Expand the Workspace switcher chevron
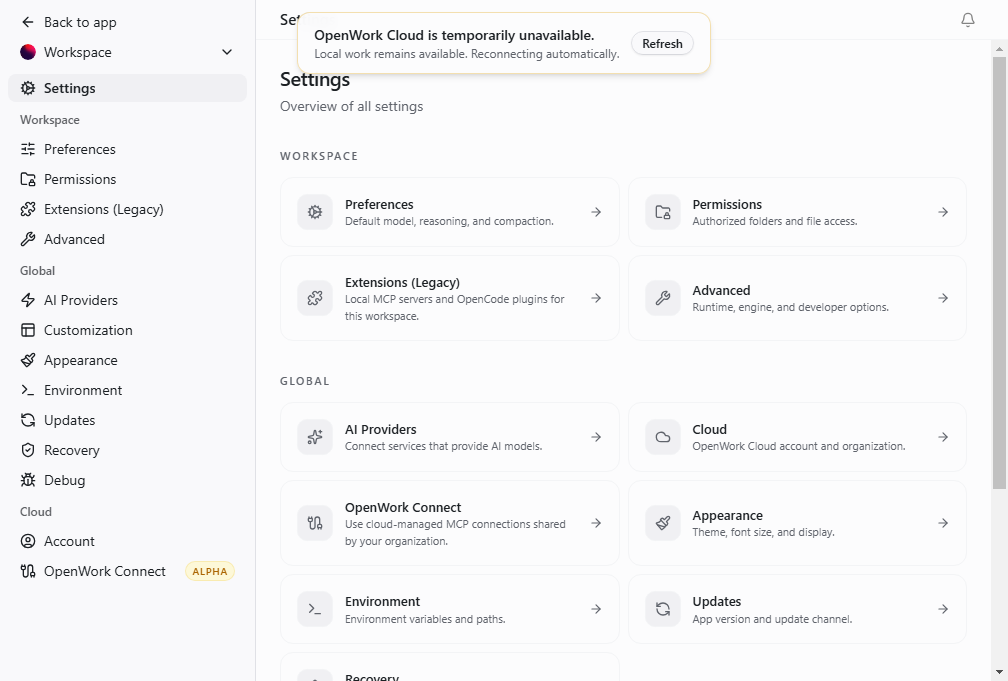The image size is (1008, 681). click(227, 52)
